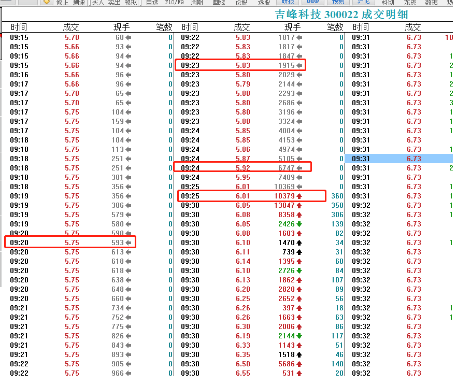Select the 09:24 row with volume 4004
The image size is (453, 376).
pyautogui.click(x=259, y=131)
